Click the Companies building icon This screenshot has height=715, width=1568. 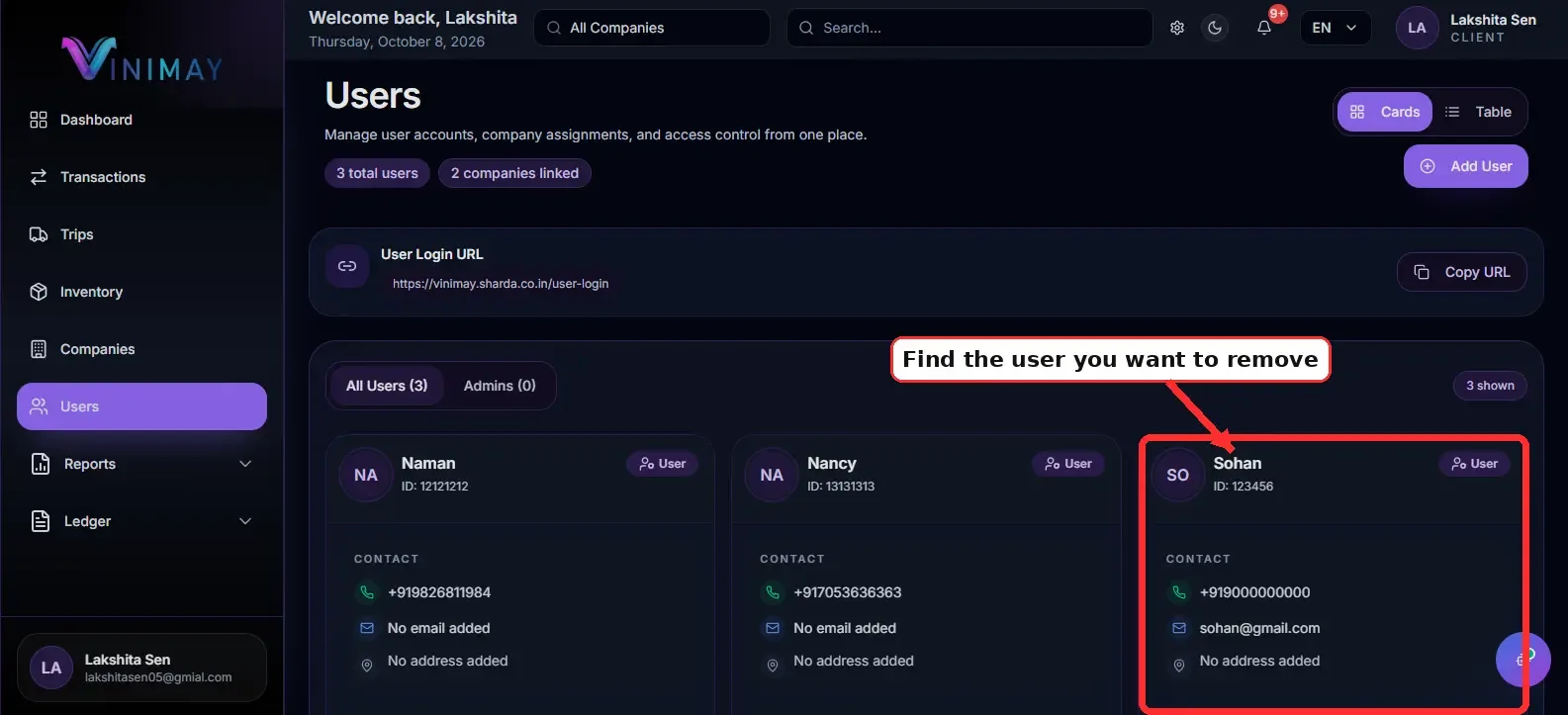(x=39, y=349)
